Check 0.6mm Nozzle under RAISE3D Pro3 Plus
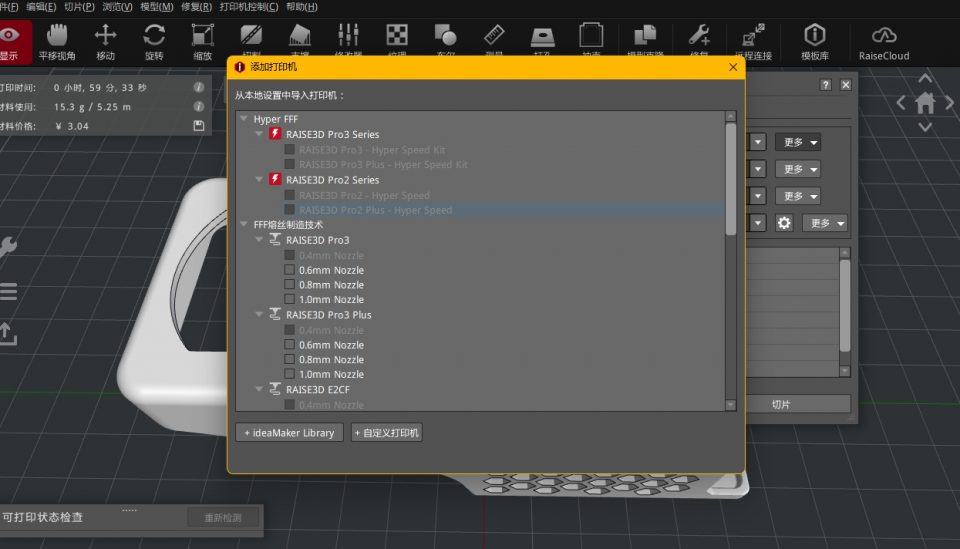The height and width of the screenshot is (549, 960). pyautogui.click(x=290, y=345)
